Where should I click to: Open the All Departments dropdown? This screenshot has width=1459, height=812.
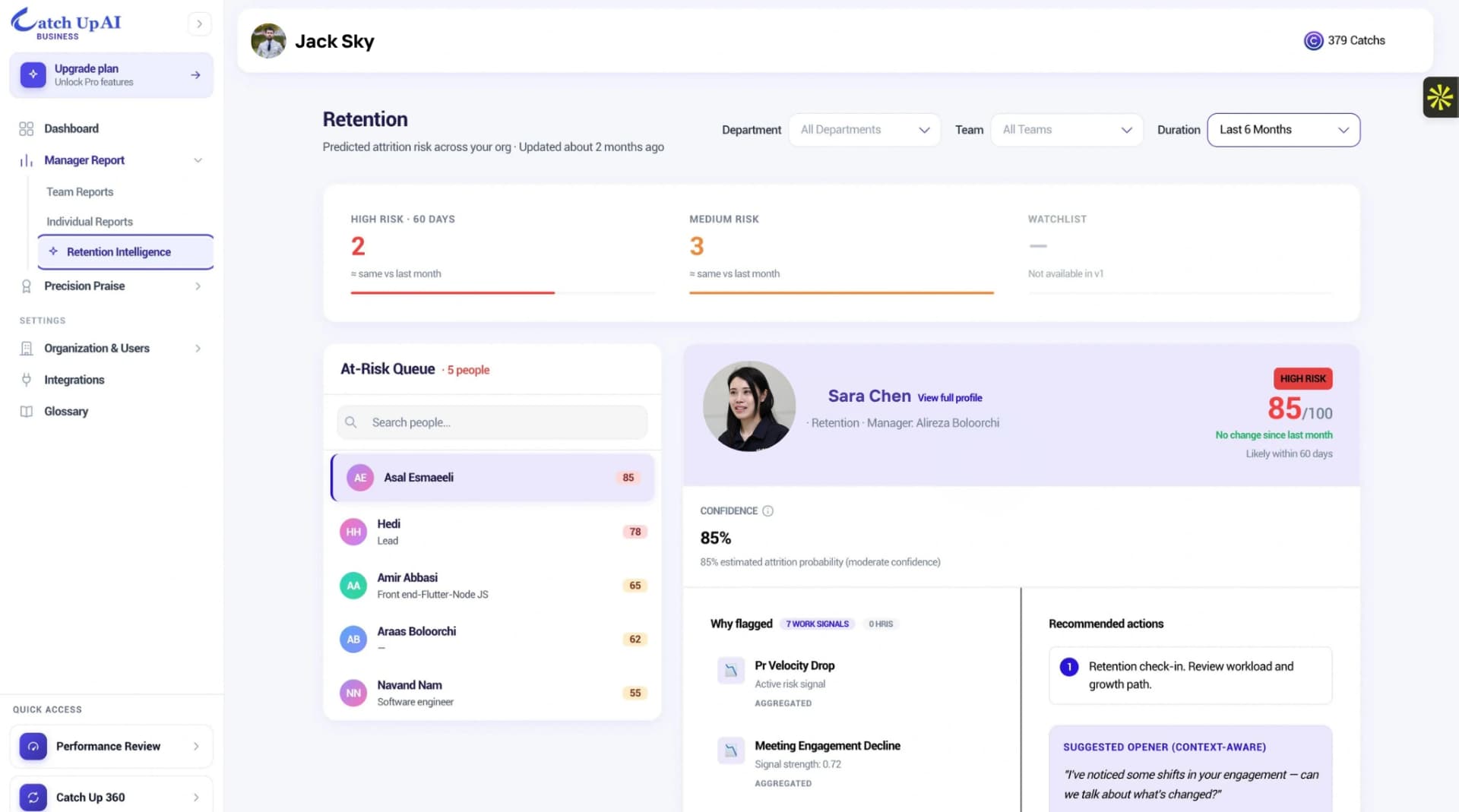click(865, 130)
